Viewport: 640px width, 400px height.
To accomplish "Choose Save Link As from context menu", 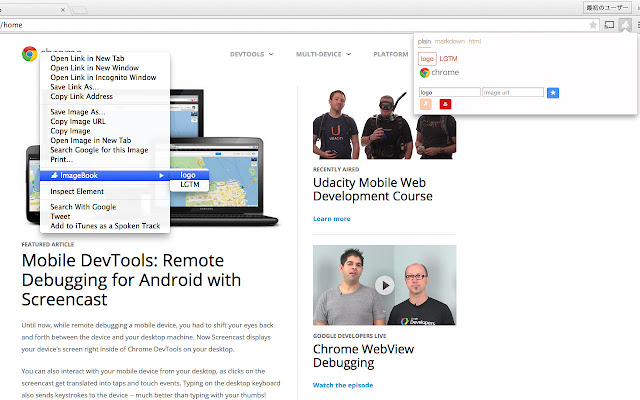I will pyautogui.click(x=105, y=87).
